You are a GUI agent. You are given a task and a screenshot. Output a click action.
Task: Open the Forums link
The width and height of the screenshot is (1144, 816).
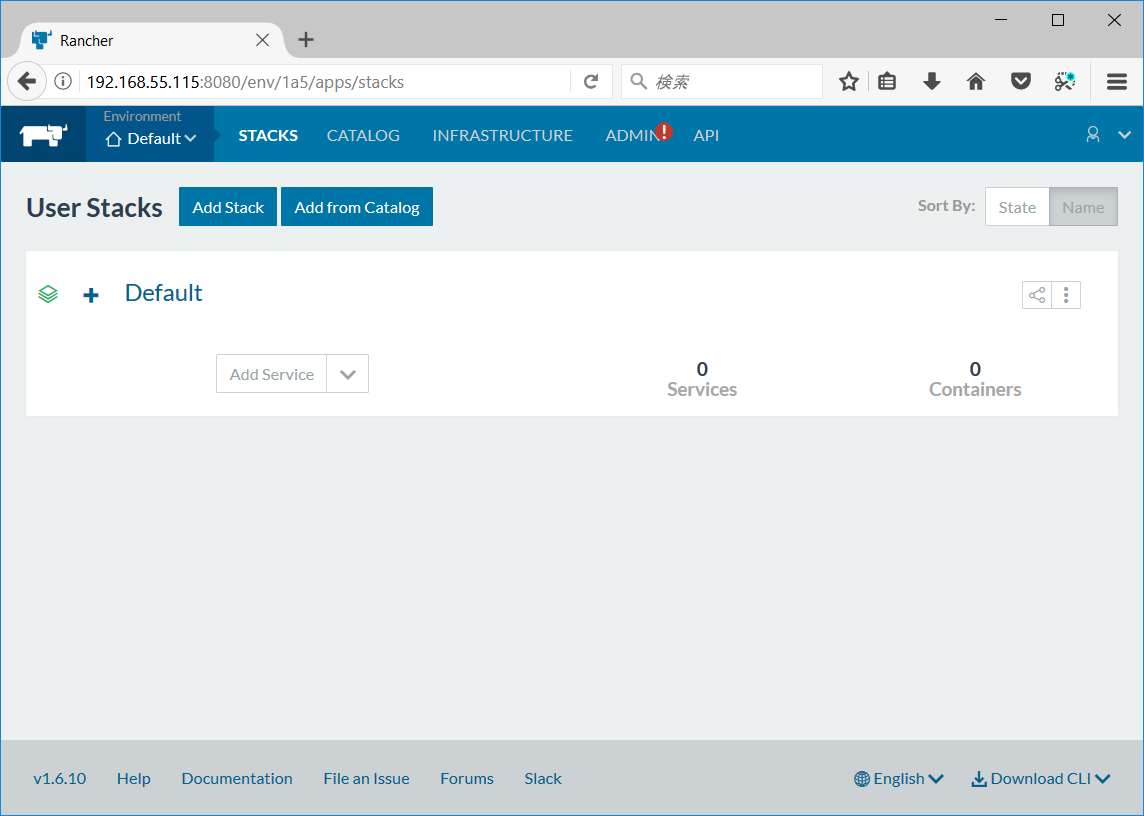tap(467, 779)
